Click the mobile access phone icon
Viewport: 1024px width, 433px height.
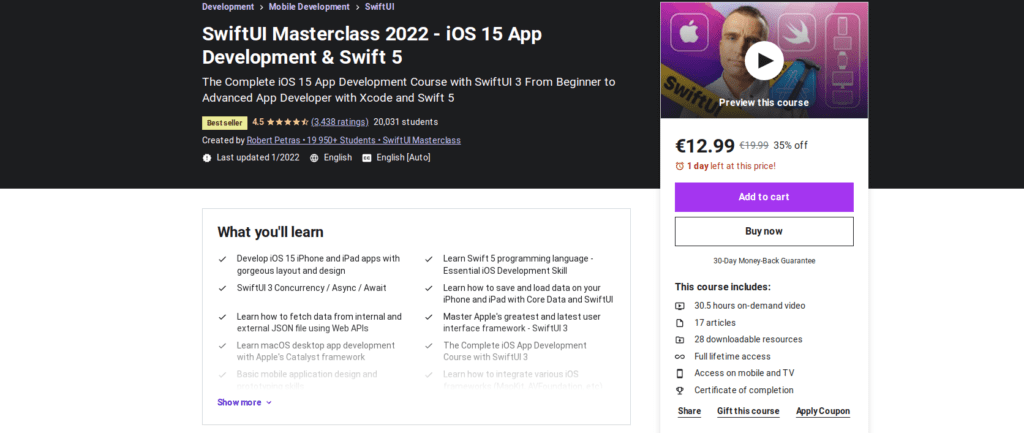pyautogui.click(x=680, y=374)
